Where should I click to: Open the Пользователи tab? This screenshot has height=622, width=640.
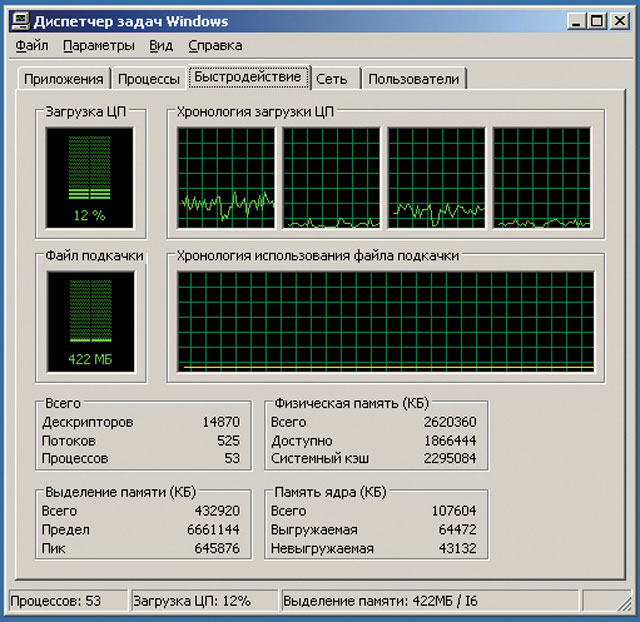(x=414, y=79)
